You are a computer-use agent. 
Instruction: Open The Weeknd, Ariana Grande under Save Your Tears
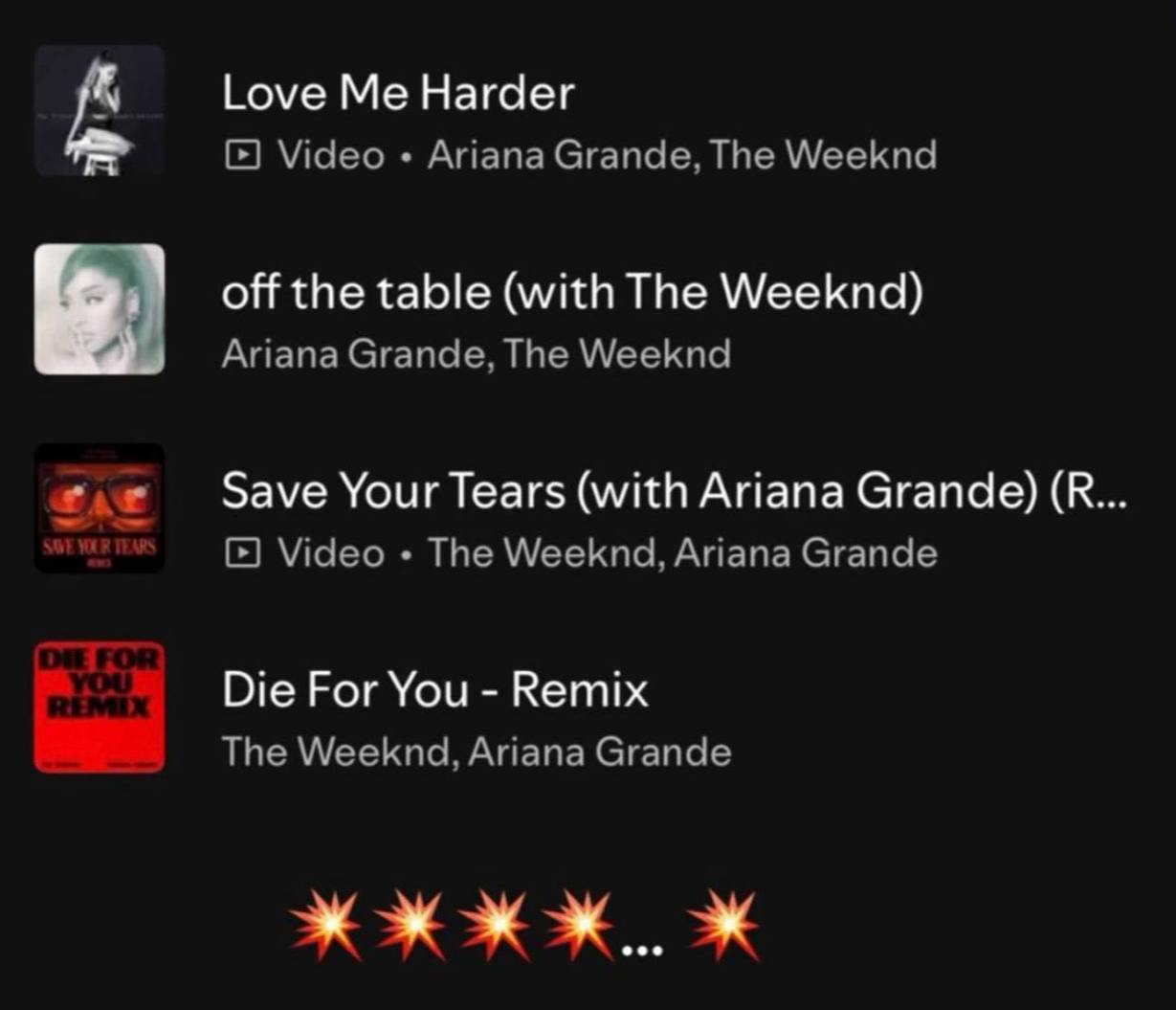(682, 552)
